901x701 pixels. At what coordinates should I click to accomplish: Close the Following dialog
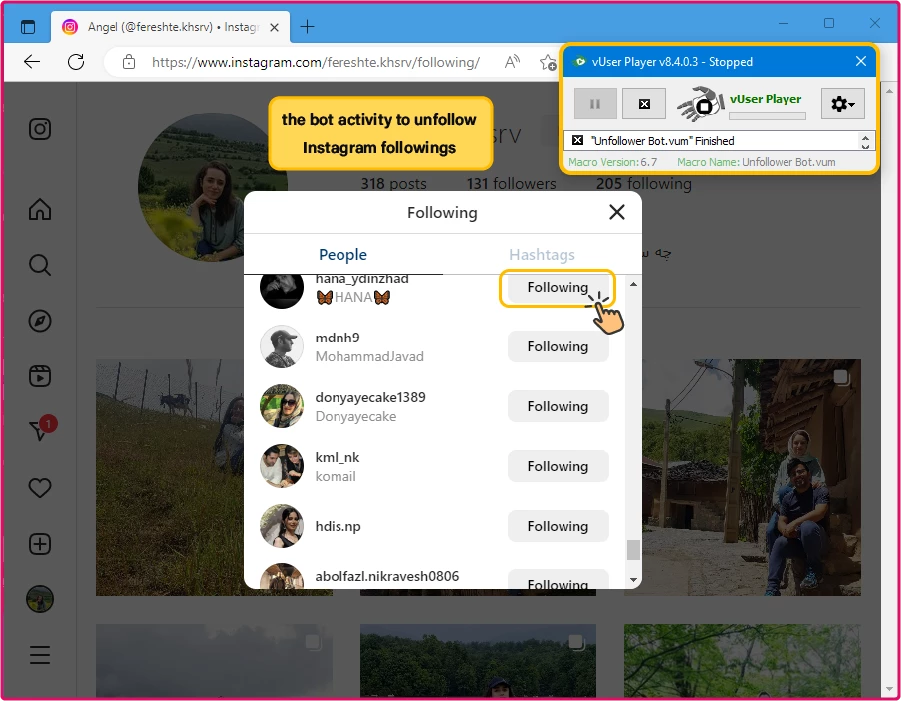[617, 212]
